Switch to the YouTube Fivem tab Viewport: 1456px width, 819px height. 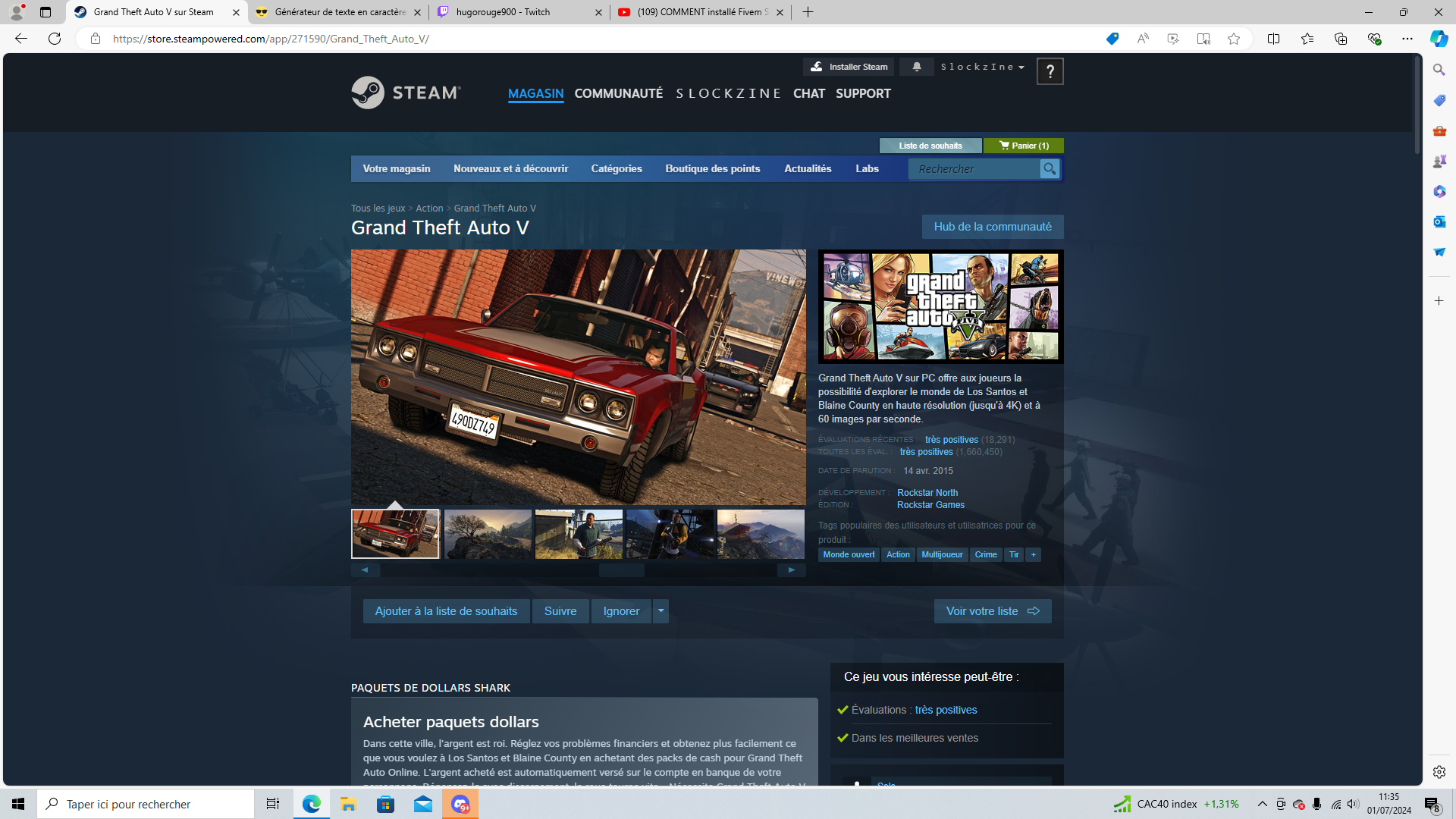(701, 12)
